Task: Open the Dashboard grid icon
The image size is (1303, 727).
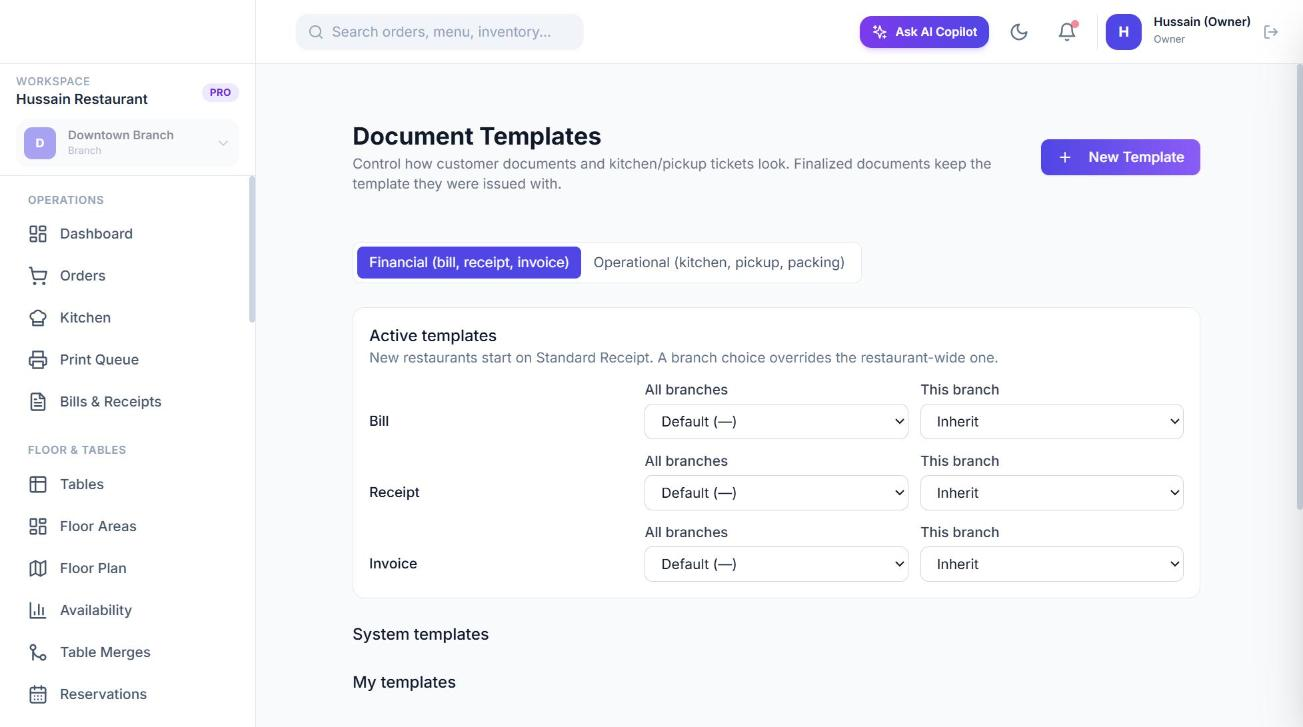Action: (38, 234)
